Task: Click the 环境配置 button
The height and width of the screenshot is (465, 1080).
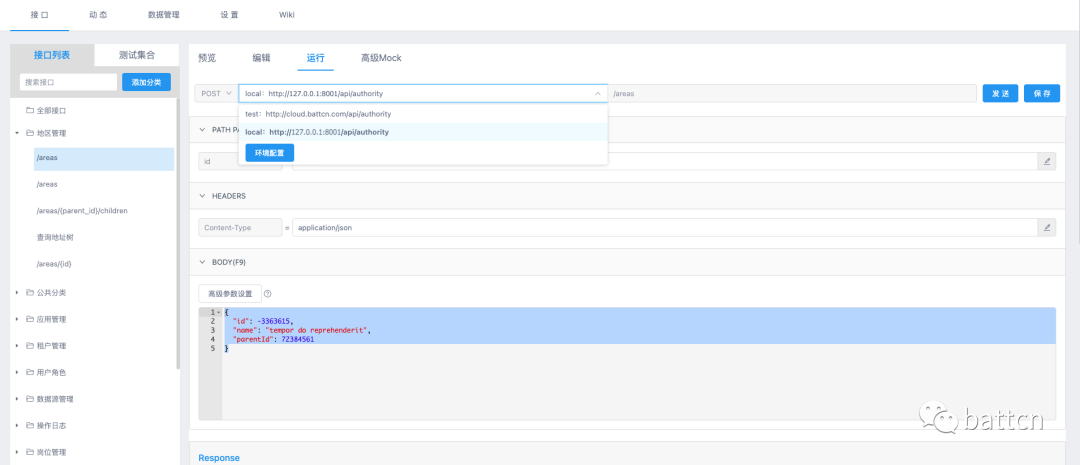Action: click(x=269, y=153)
